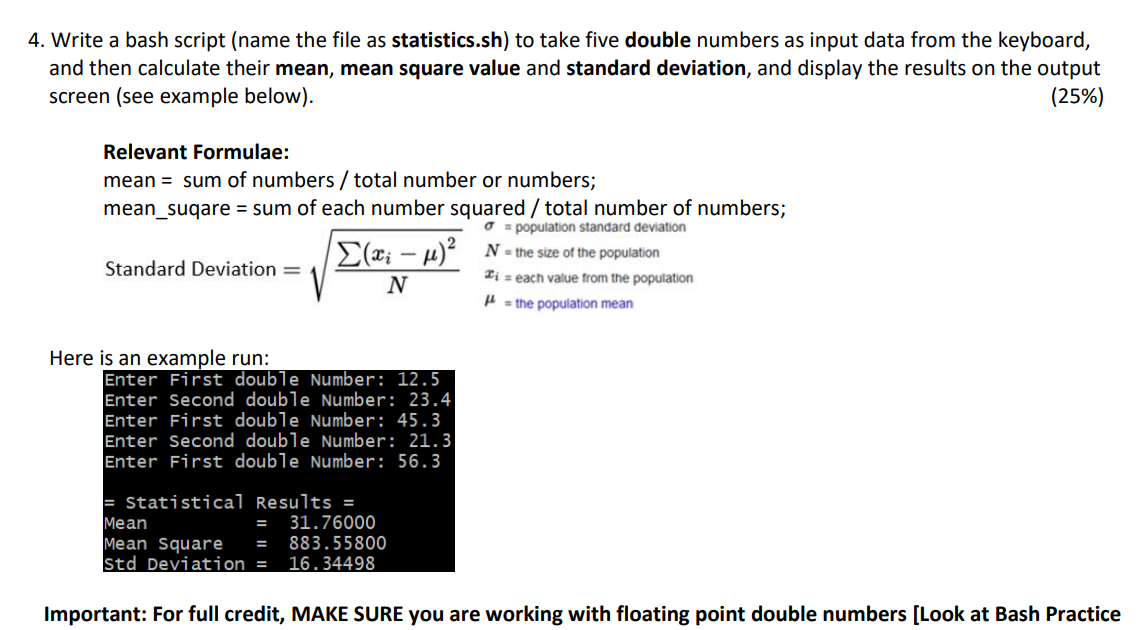Click the bold words "mean square value"

430,68
